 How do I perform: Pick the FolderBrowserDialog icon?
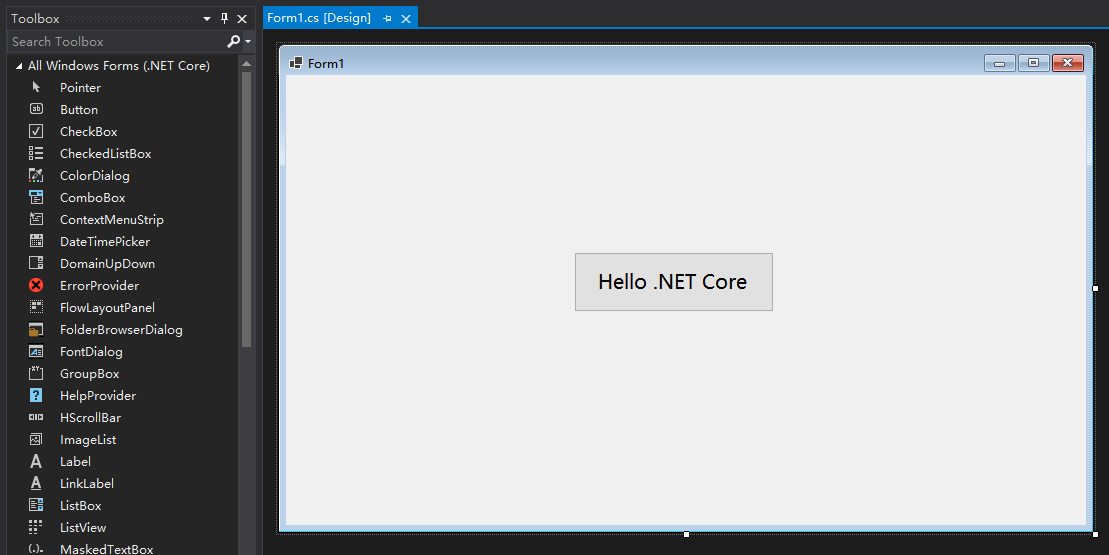click(36, 329)
